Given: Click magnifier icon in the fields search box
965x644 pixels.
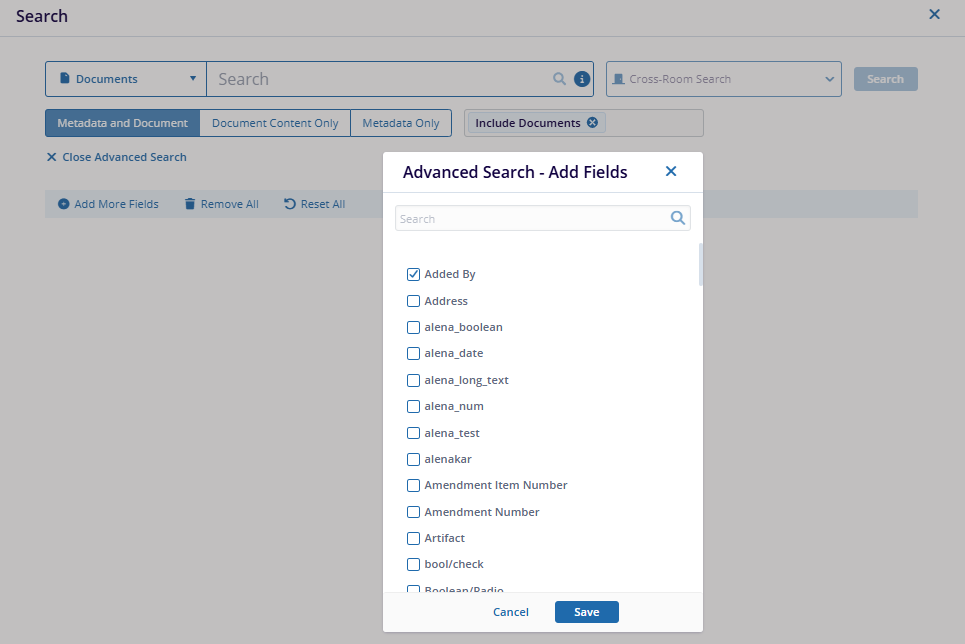Looking at the screenshot, I should (x=678, y=218).
